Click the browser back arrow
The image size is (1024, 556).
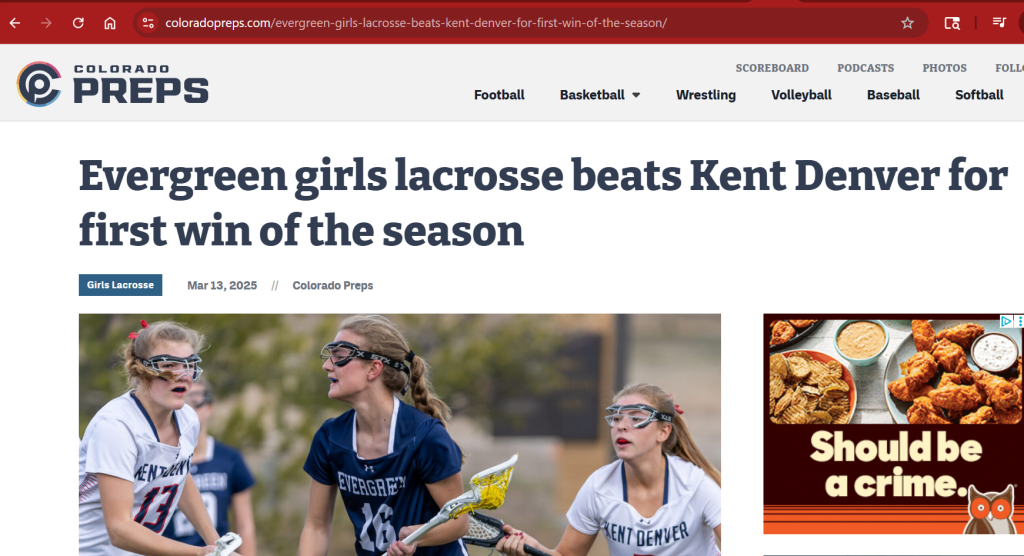[x=15, y=23]
